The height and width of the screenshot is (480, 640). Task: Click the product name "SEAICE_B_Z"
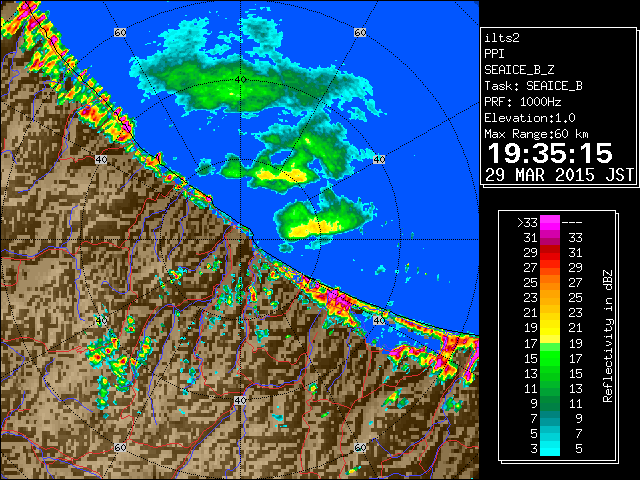click(519, 70)
